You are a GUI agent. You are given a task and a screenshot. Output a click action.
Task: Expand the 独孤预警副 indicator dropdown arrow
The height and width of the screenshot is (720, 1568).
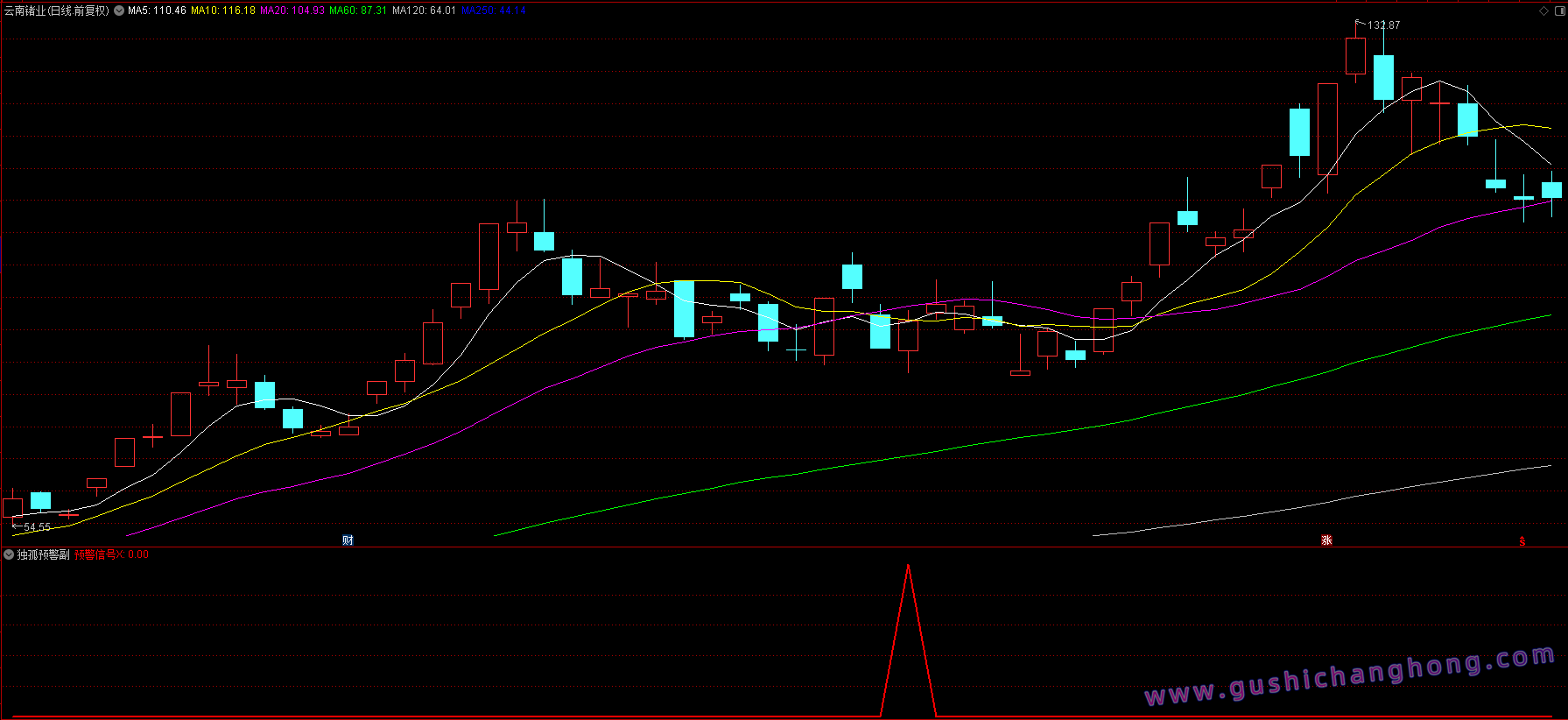coord(9,554)
